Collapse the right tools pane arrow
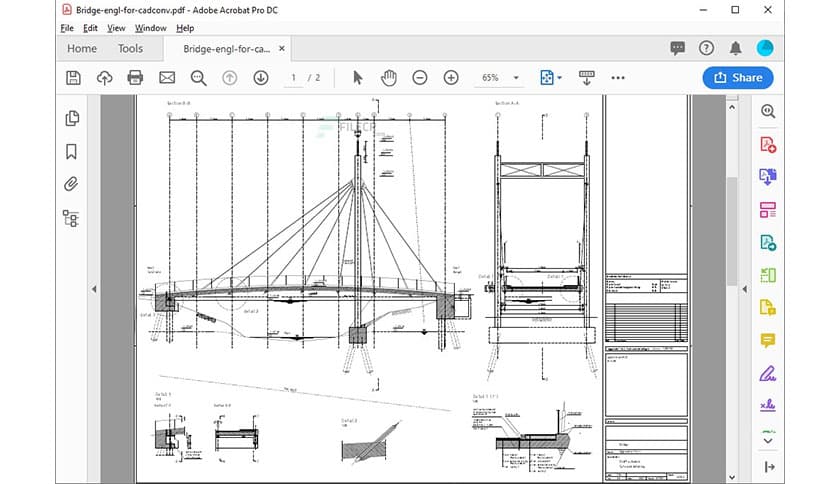This screenshot has height=484, width=836. click(x=745, y=289)
